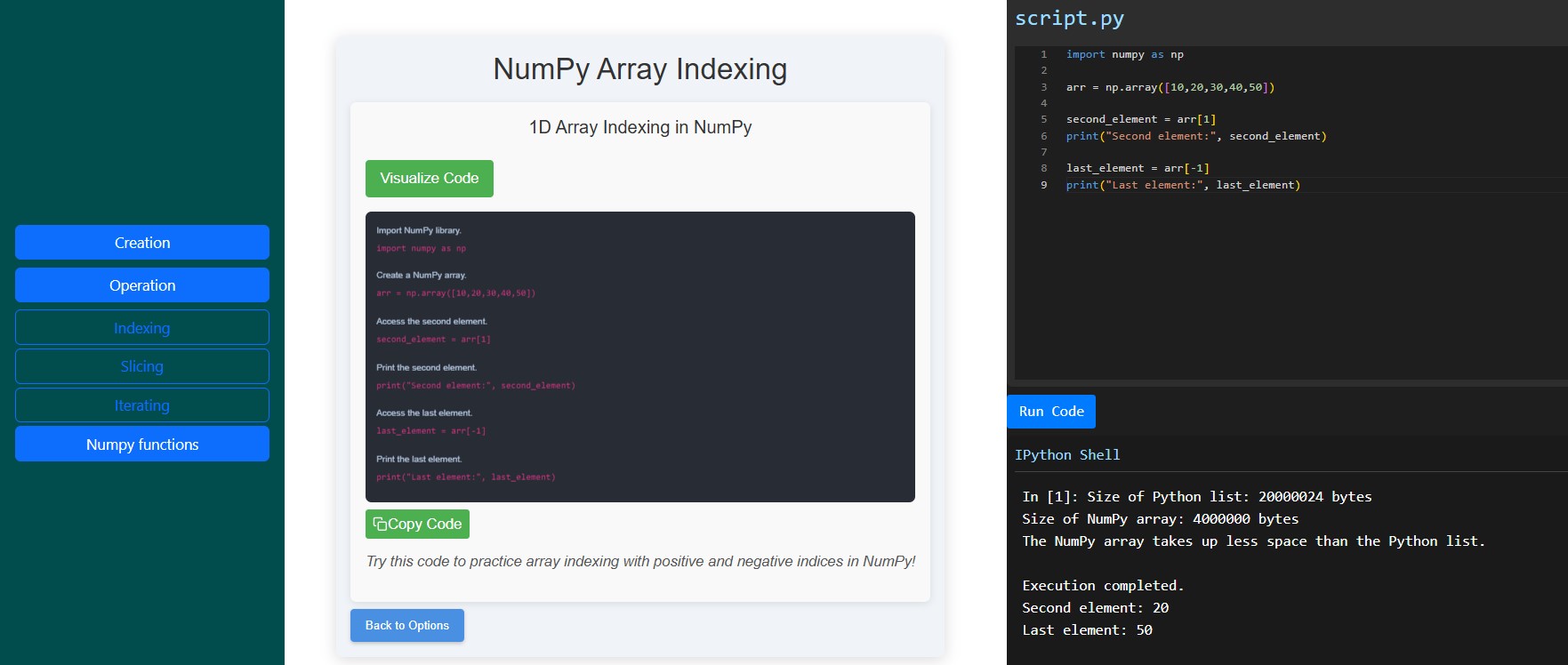Viewport: 1568px width, 665px height.
Task: Select the Indexing sidebar option
Action: point(142,328)
